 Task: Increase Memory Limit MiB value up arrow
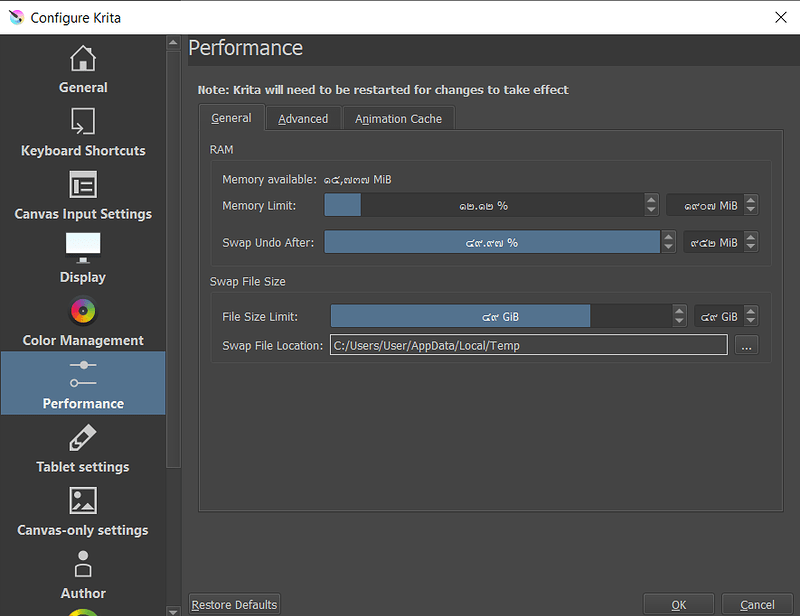(x=751, y=200)
